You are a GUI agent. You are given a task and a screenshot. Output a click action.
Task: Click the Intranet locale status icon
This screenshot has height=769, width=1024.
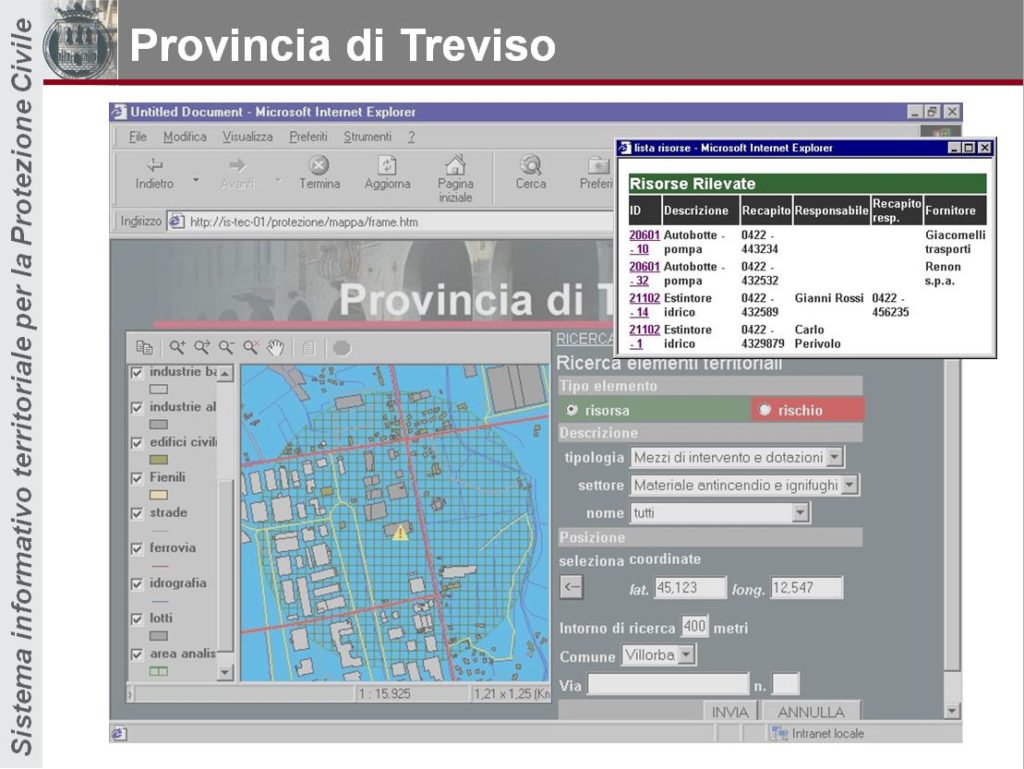pyautogui.click(x=778, y=733)
